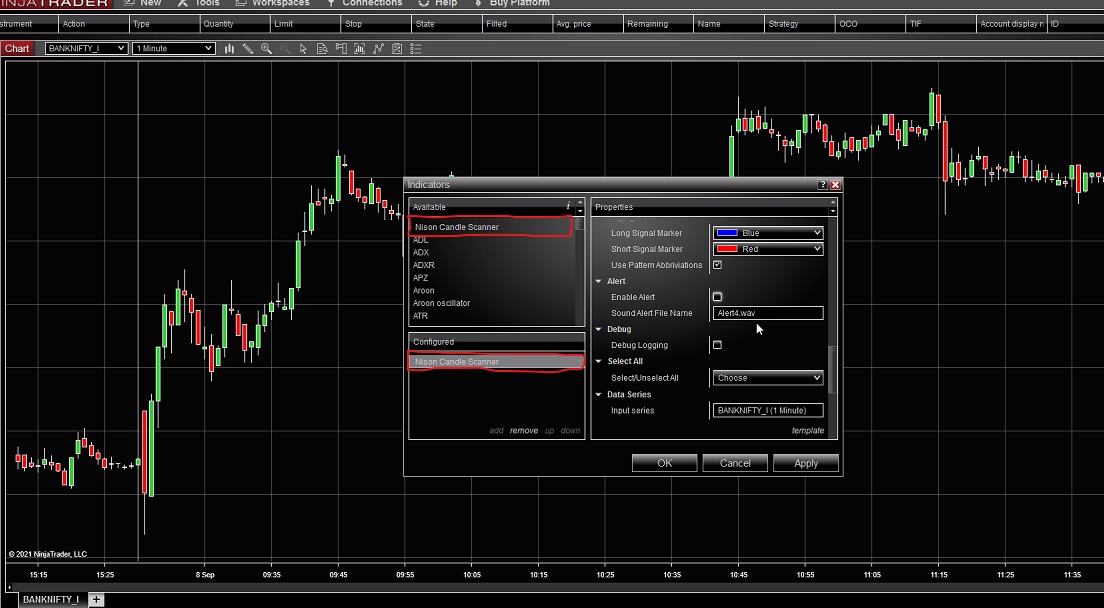Click the template link in Properties panel
The height and width of the screenshot is (608, 1104).
pyautogui.click(x=808, y=431)
